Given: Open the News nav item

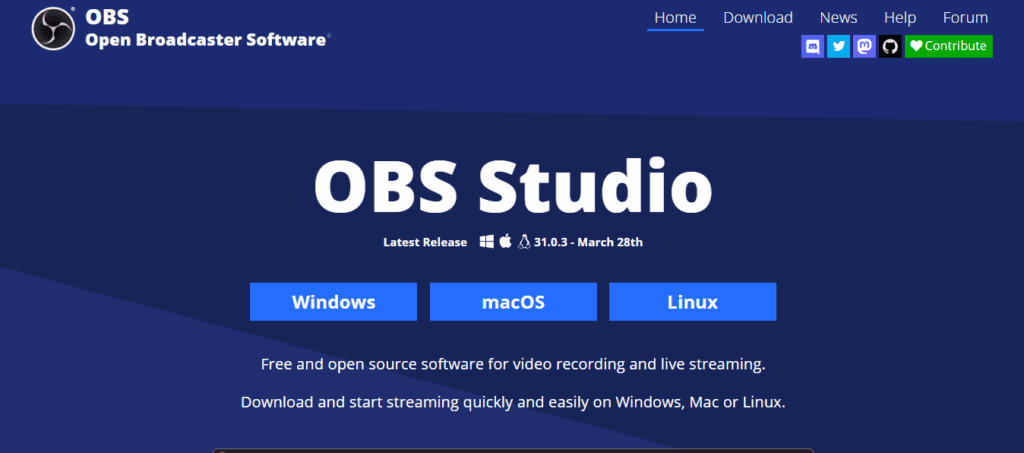Looking at the screenshot, I should tap(839, 18).
